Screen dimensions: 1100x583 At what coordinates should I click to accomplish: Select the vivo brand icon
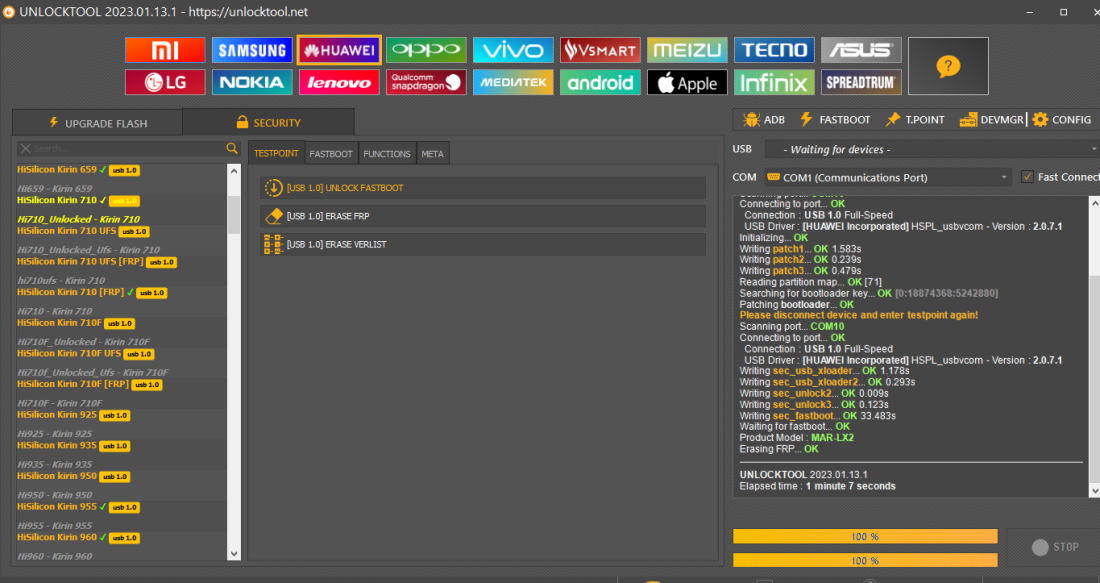pyautogui.click(x=513, y=51)
